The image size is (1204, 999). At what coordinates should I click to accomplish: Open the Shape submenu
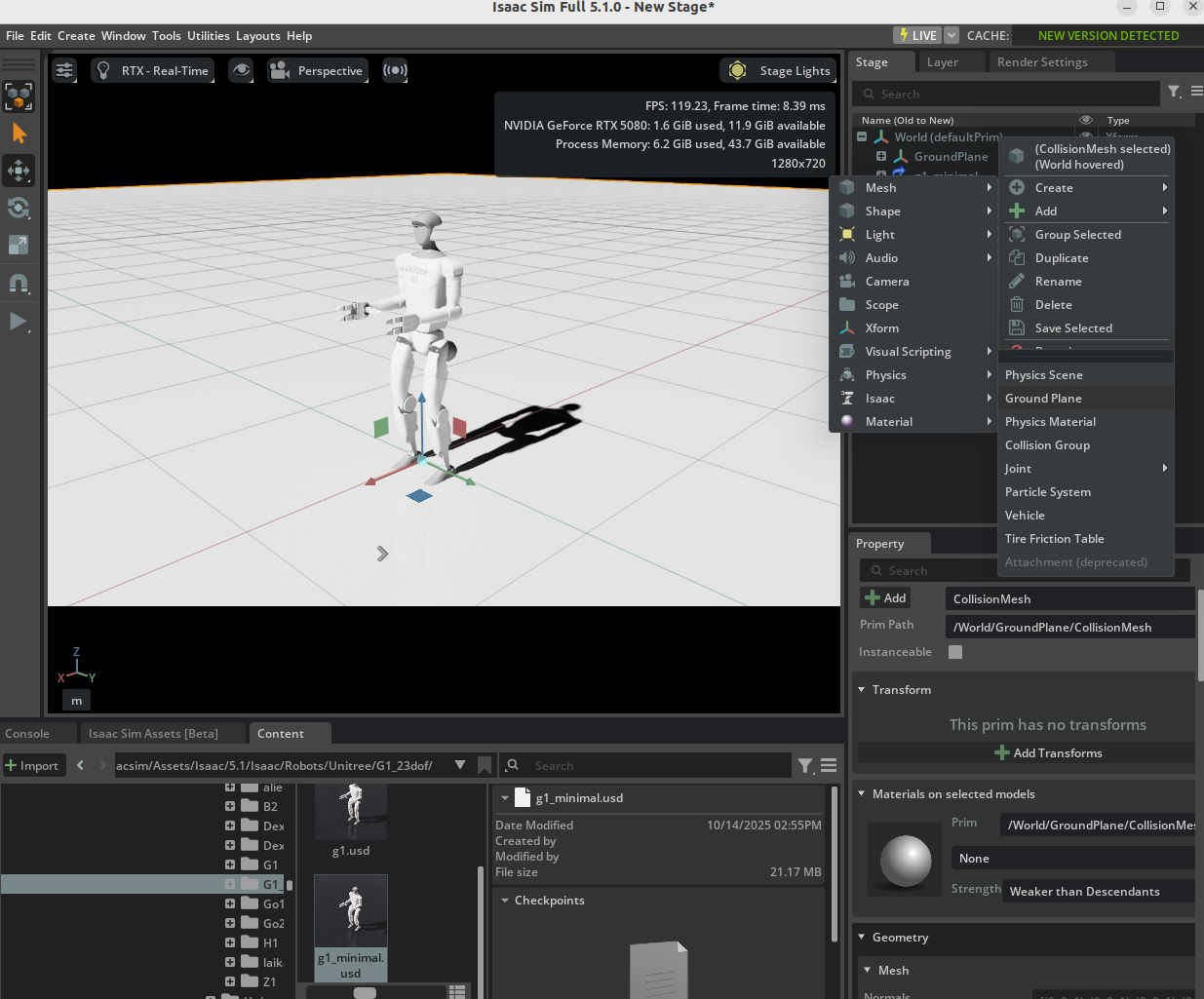[x=915, y=211]
